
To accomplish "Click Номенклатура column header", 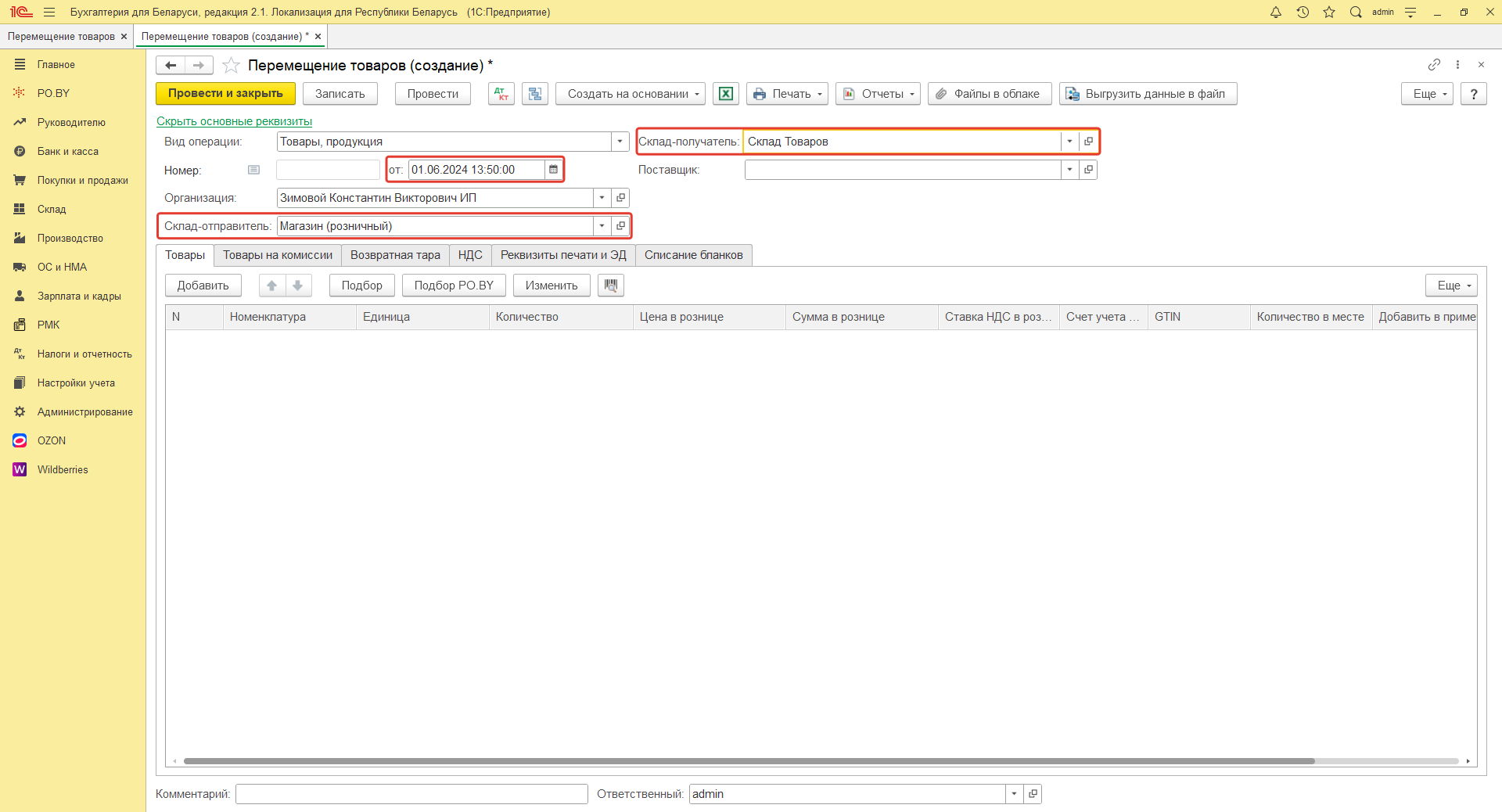I will (x=289, y=317).
